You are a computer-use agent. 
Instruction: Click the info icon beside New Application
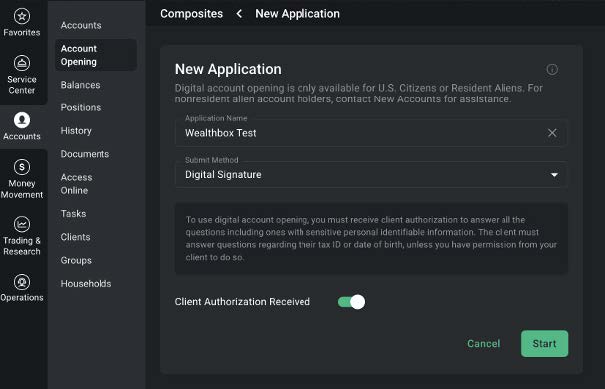[x=552, y=69]
